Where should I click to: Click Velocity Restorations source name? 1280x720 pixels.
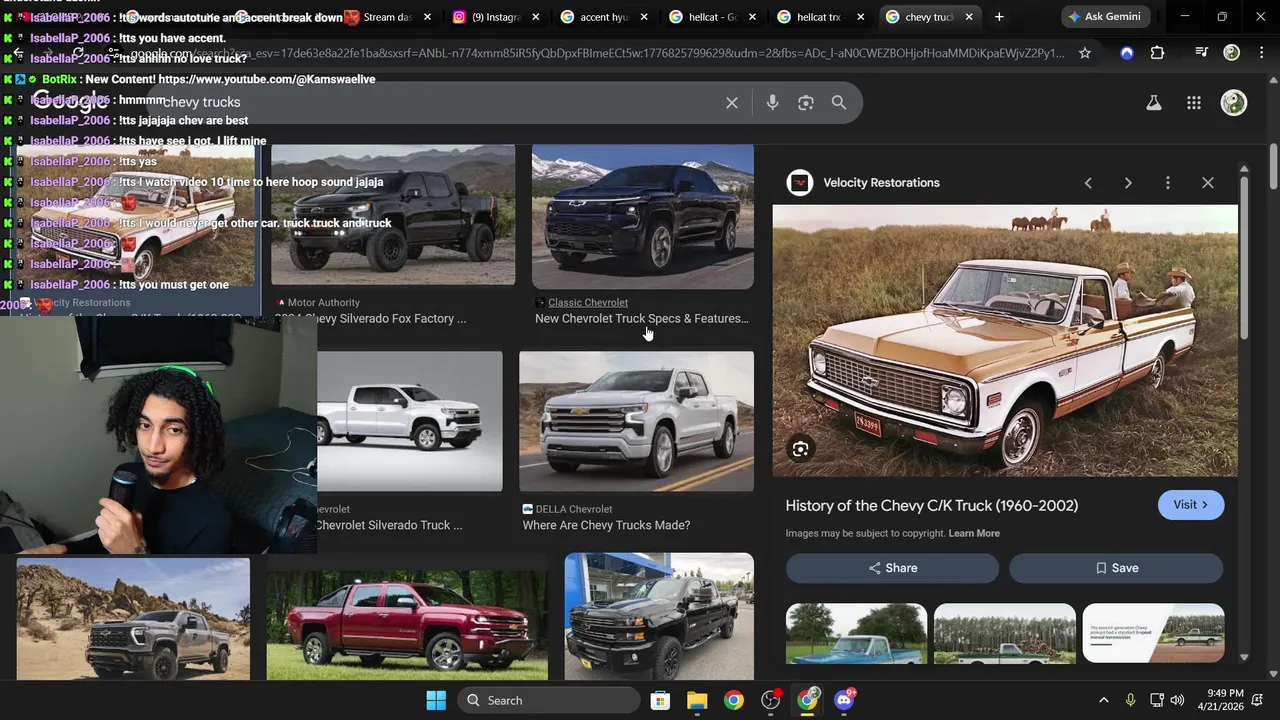(881, 183)
